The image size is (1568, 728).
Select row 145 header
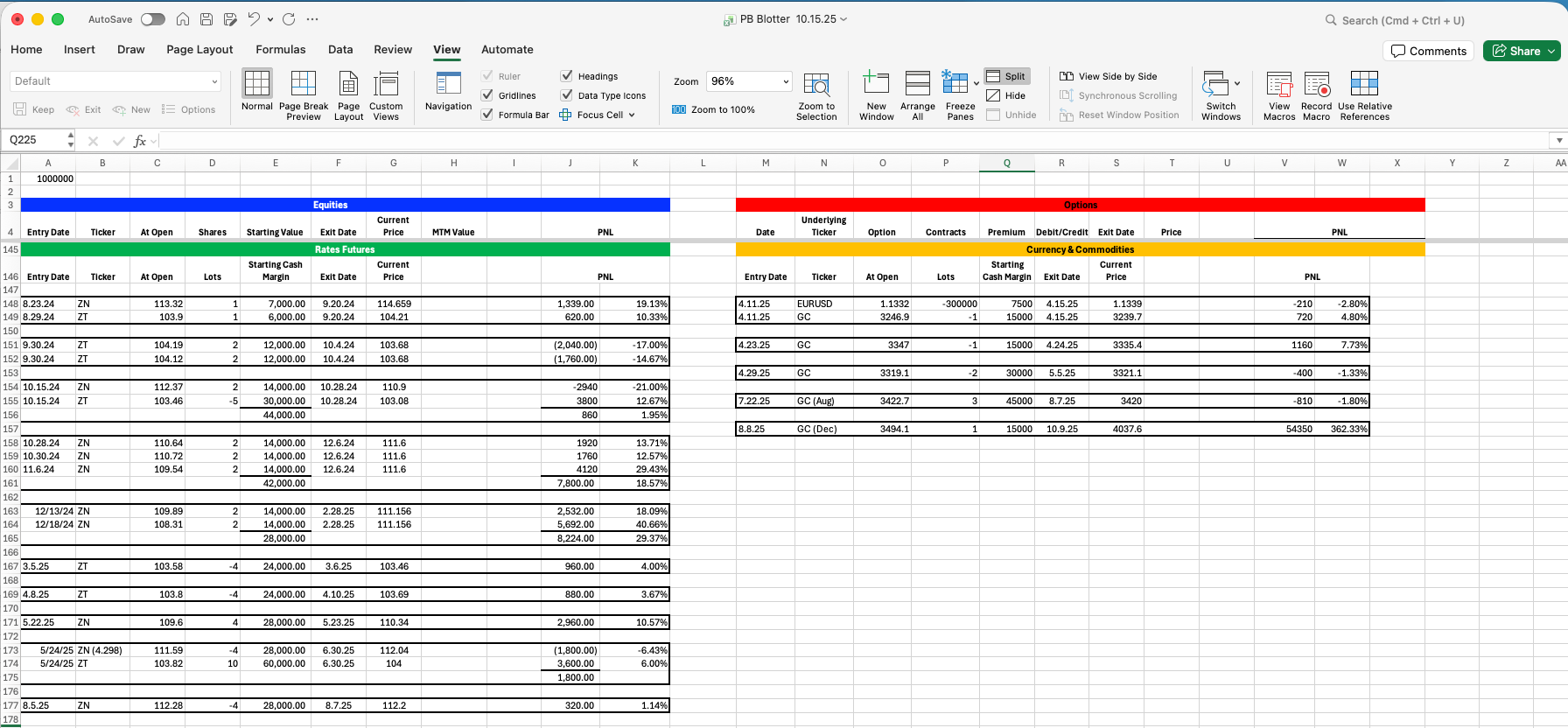(10, 249)
